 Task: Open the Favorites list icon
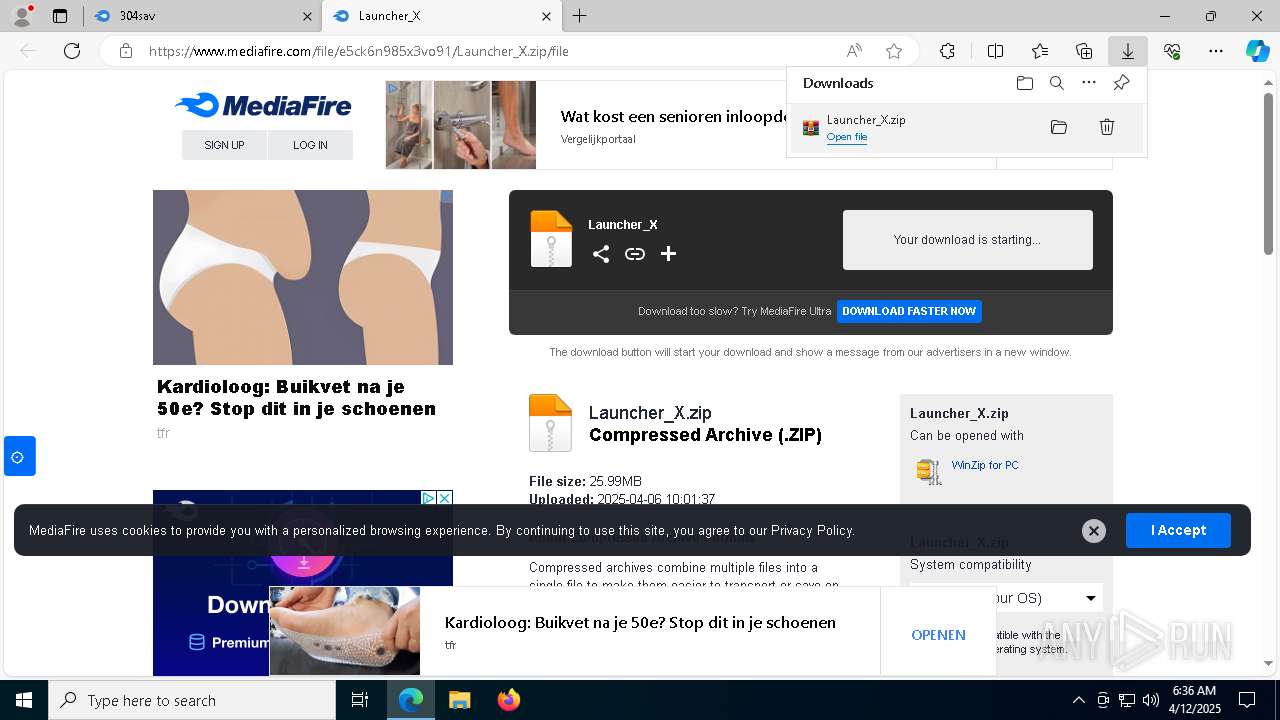pos(1040,51)
